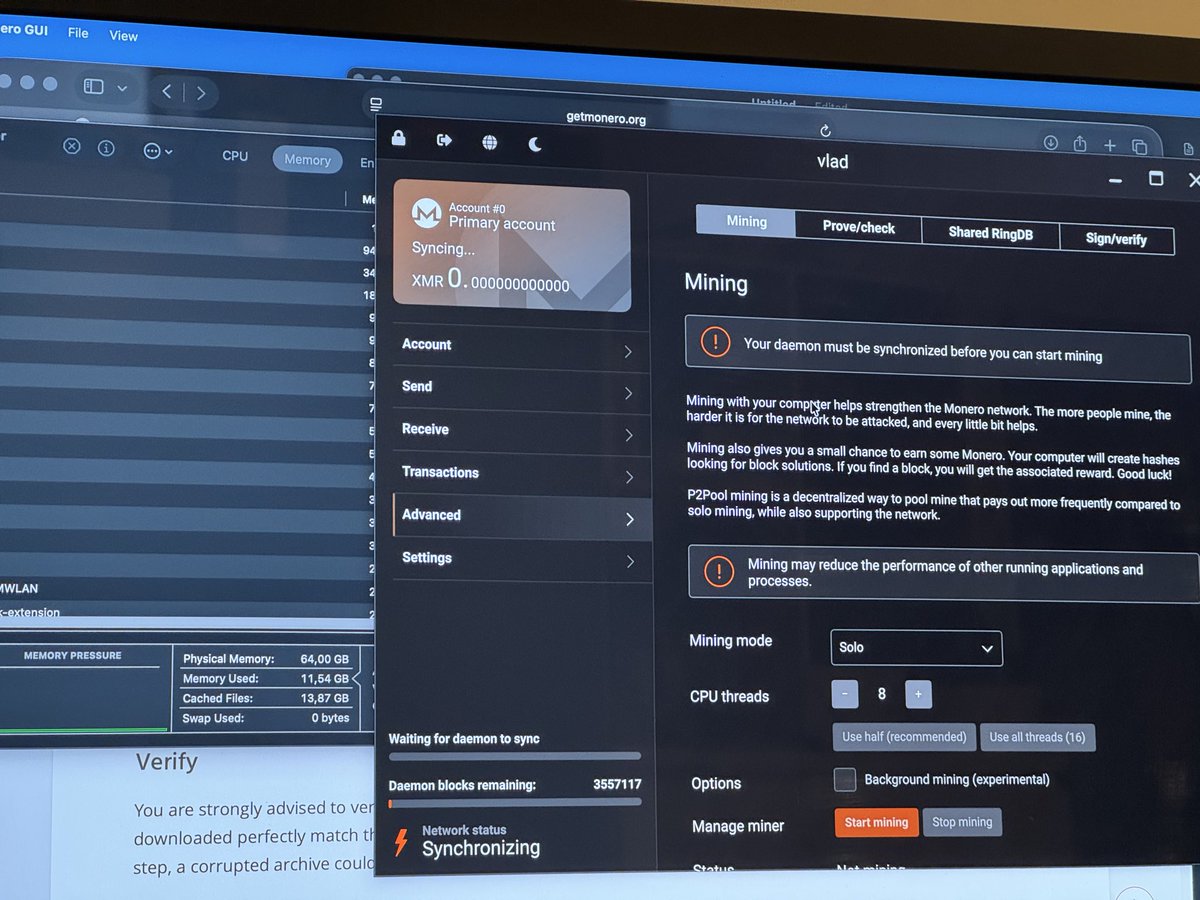Image resolution: width=1200 pixels, height=900 pixels.
Task: Open the sidebar toggle dropdown arrow
Action: [x=122, y=88]
